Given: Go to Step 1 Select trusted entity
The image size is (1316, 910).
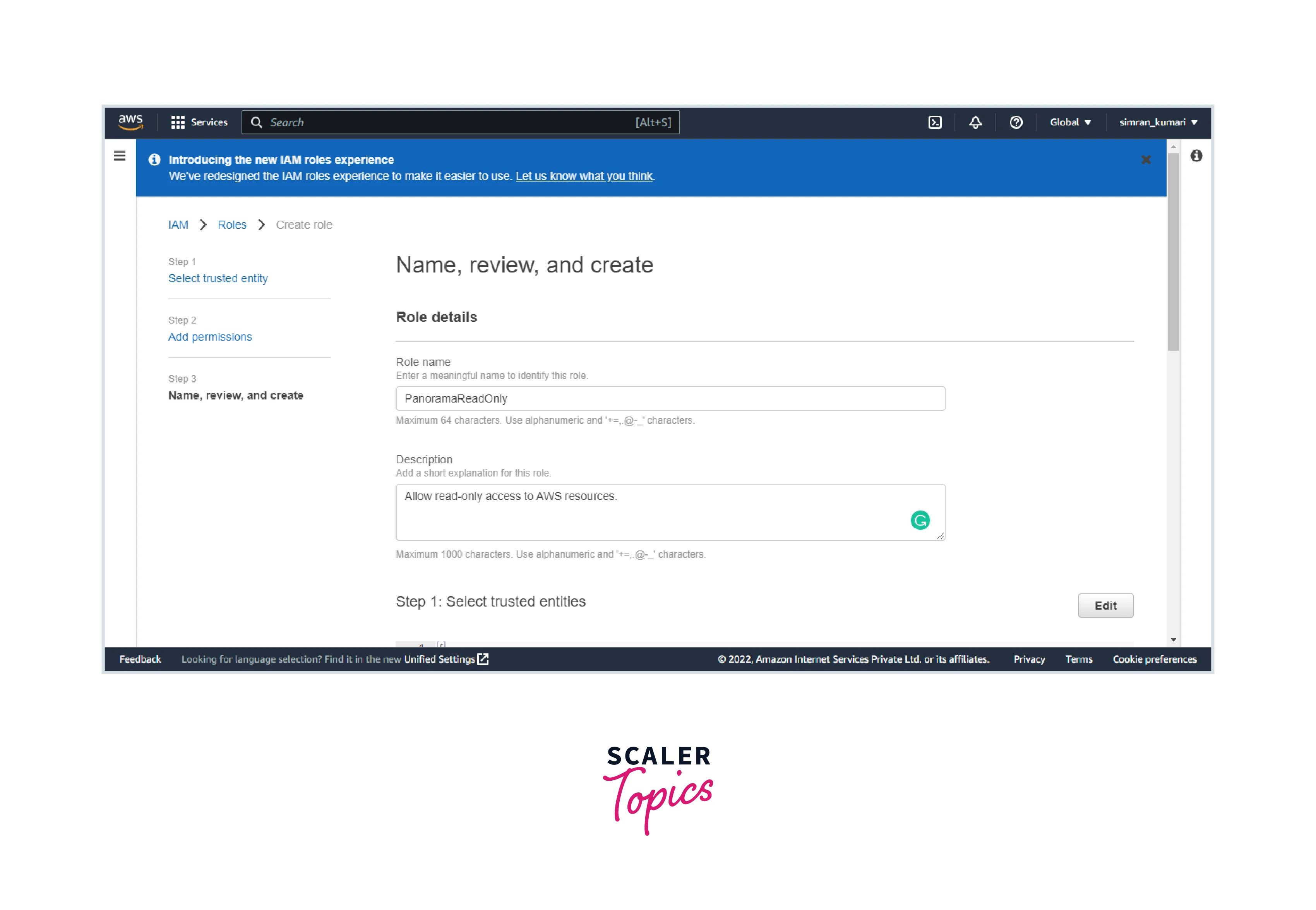Looking at the screenshot, I should (218, 278).
